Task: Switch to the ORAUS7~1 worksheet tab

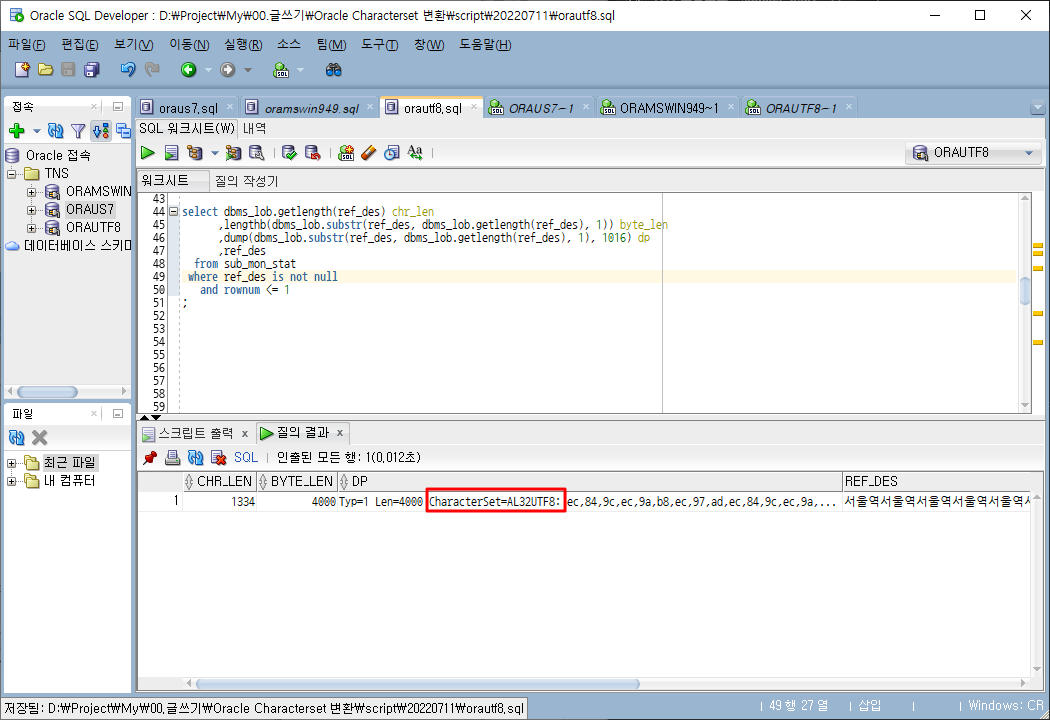Action: click(541, 108)
